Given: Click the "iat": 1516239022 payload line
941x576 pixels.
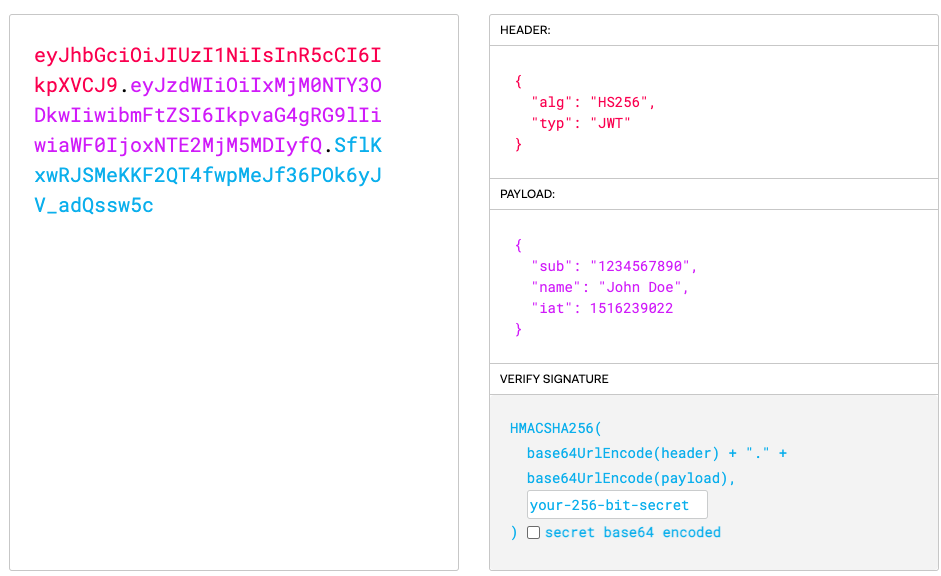Looking at the screenshot, I should click(602, 308).
